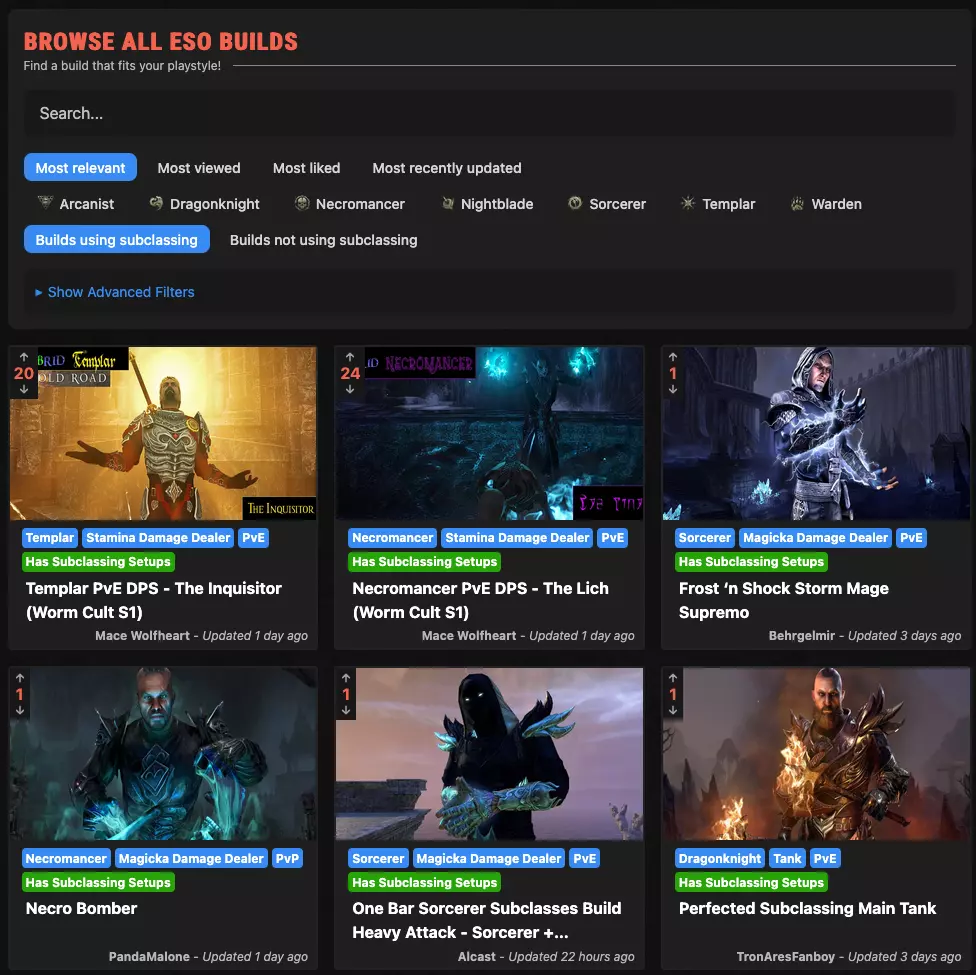Open the One Bar Sorcerer Subclasses Build title
Viewport: 976px width, 975px height.
pyautogui.click(x=487, y=920)
